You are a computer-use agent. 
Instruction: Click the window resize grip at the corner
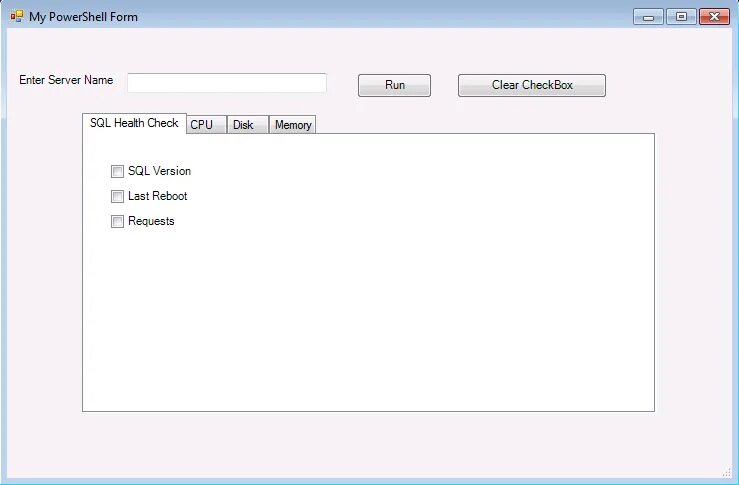727,473
